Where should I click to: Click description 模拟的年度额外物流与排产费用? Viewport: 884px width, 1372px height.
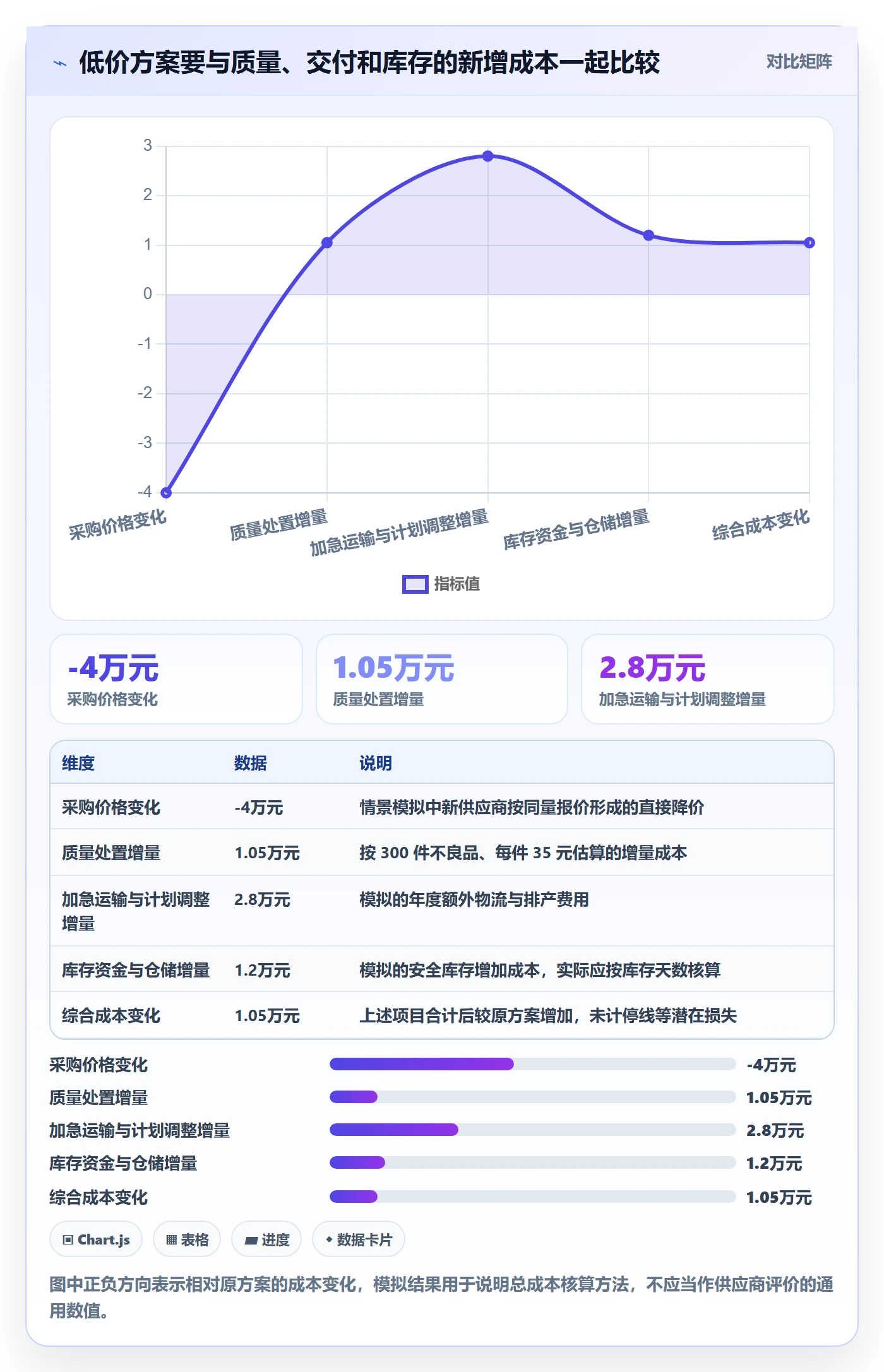pyautogui.click(x=474, y=899)
